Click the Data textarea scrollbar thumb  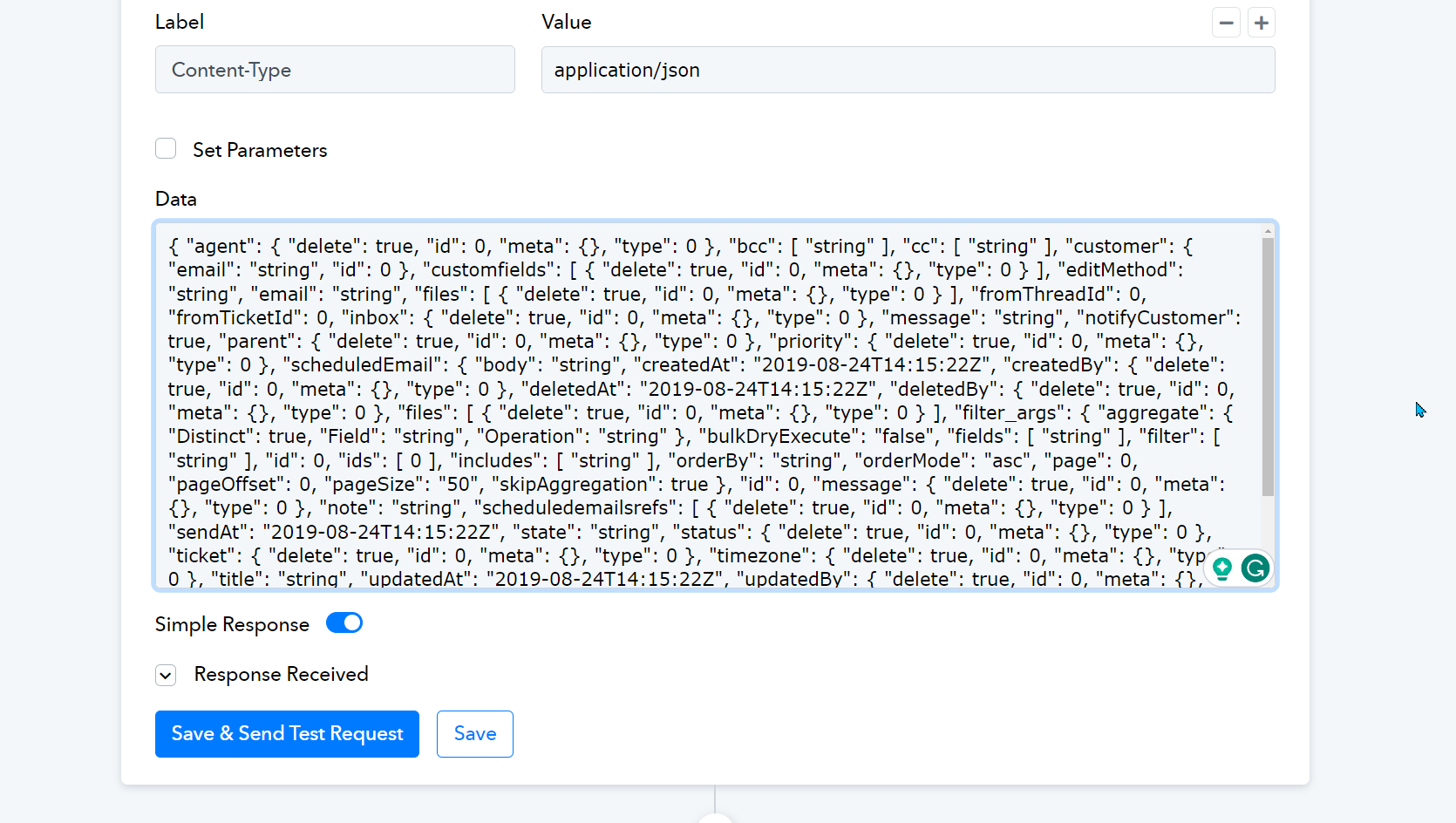[x=1268, y=366]
